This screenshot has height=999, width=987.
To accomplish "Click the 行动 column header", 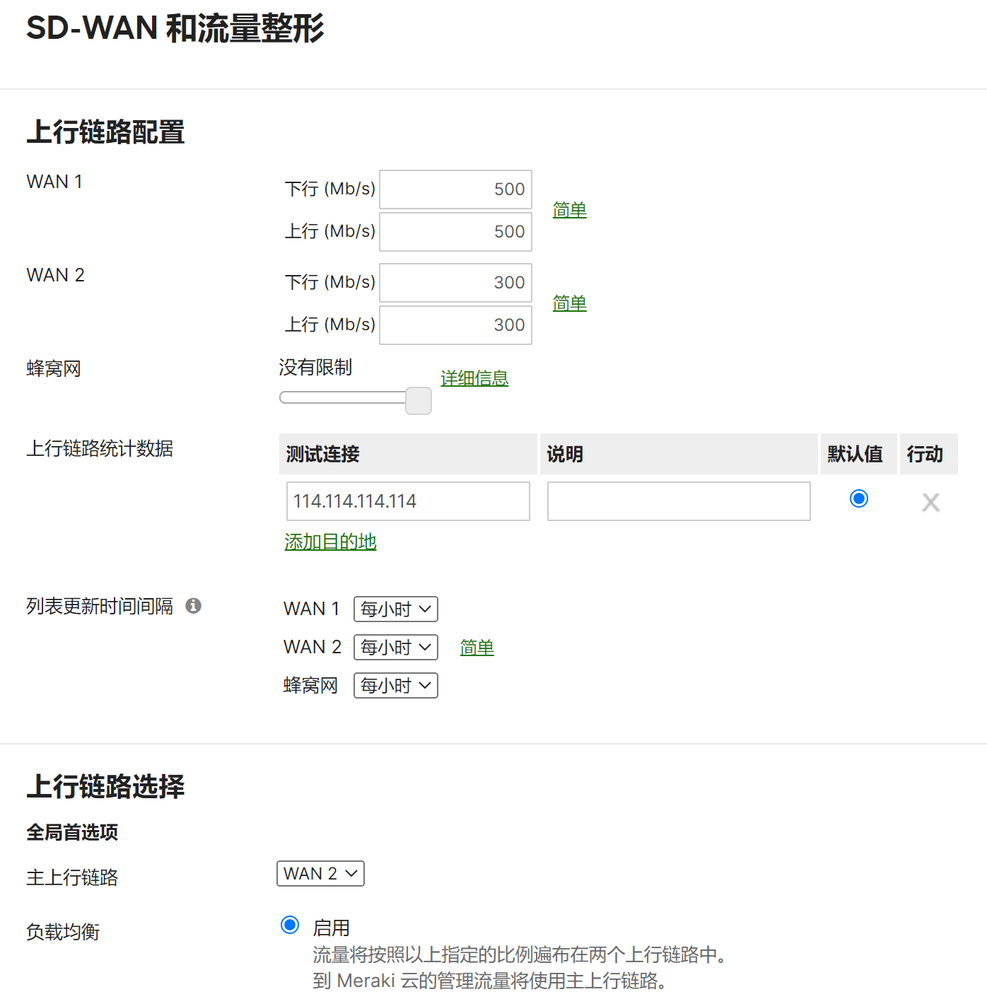I will (928, 454).
